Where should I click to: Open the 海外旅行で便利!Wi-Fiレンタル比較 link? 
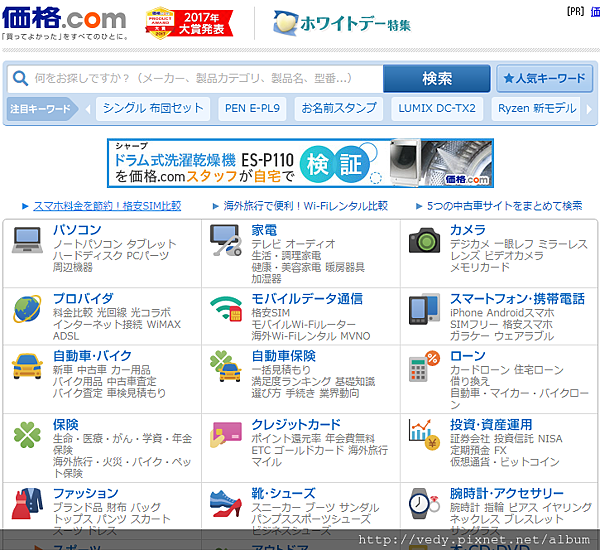306,206
